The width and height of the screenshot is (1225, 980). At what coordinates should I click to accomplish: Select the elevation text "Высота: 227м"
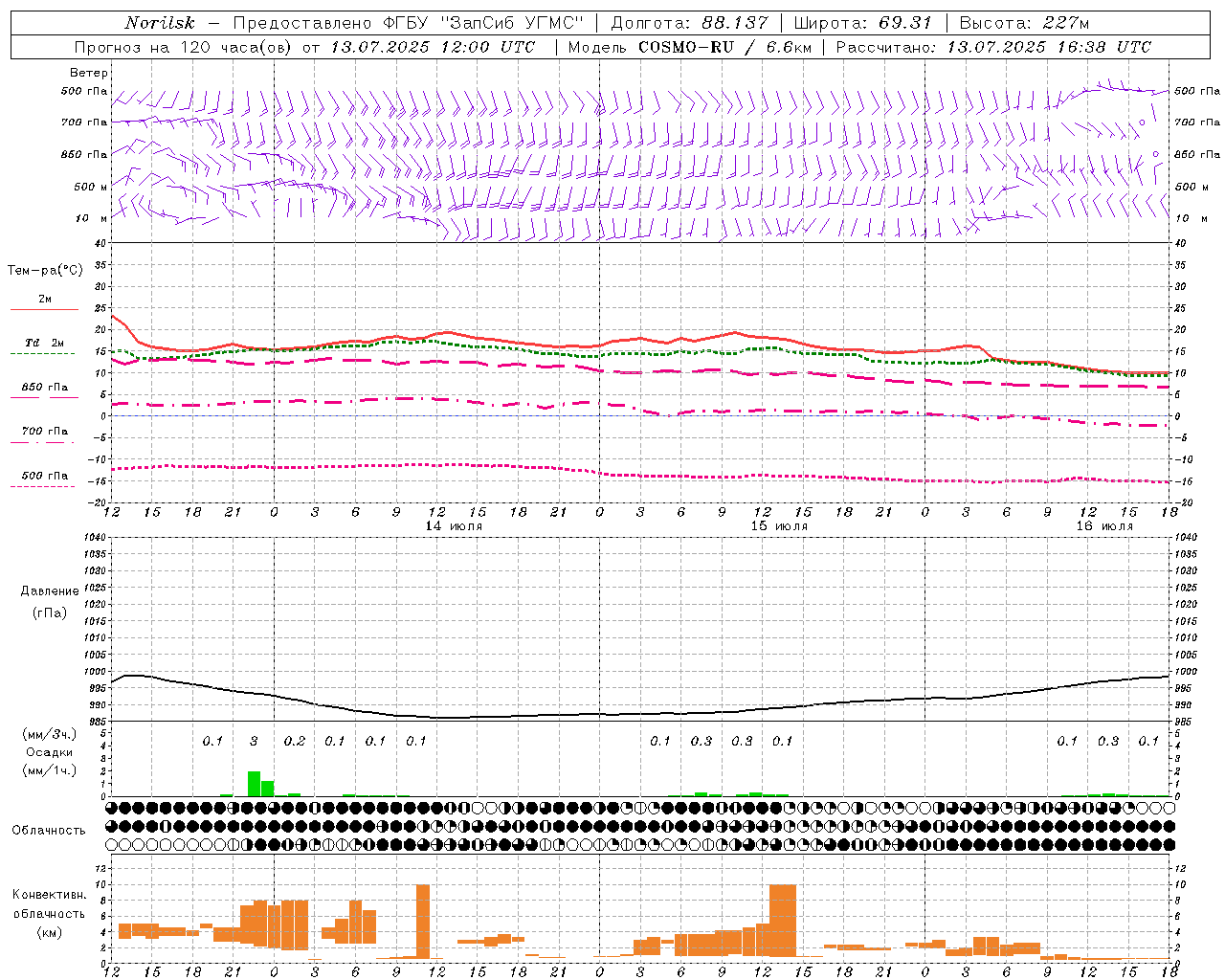pyautogui.click(x=1024, y=23)
